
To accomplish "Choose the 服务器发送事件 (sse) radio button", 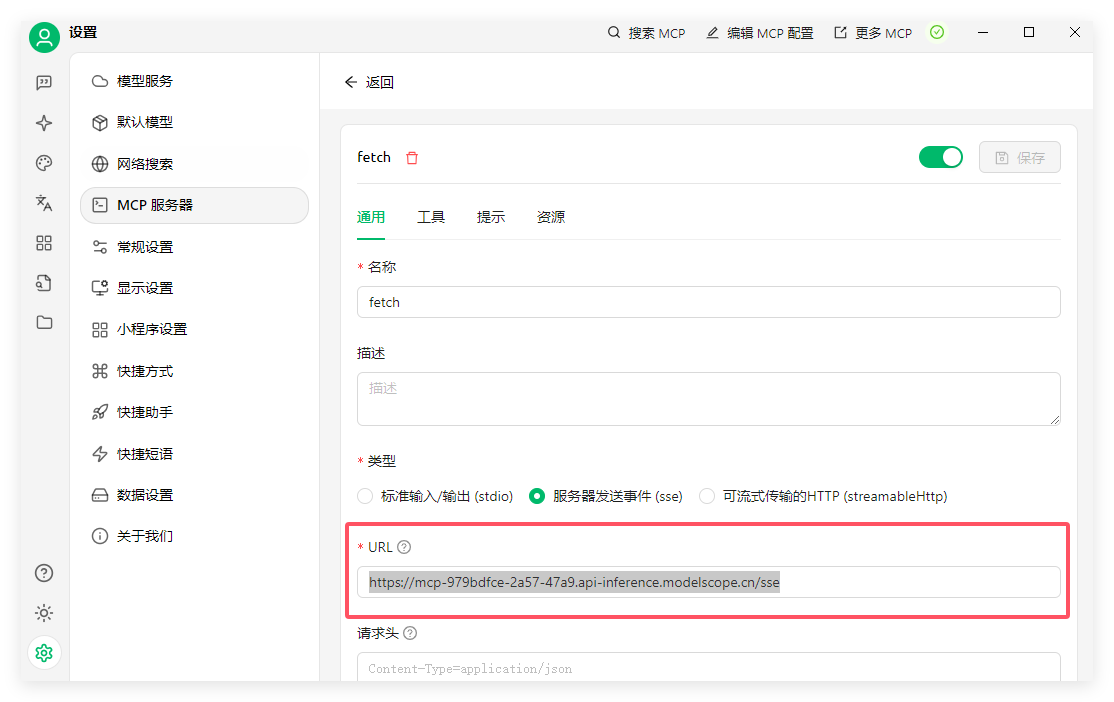I will 537,496.
